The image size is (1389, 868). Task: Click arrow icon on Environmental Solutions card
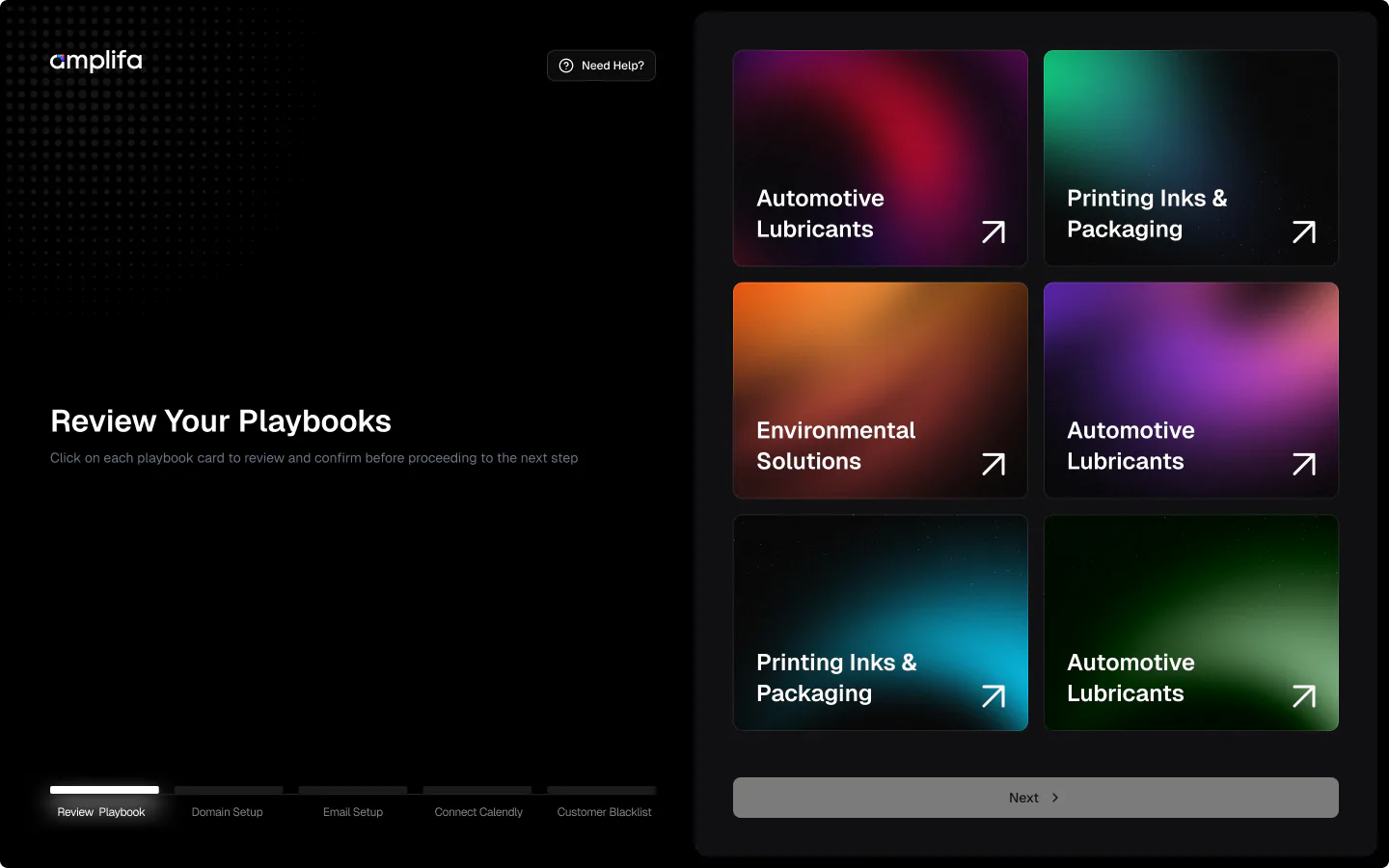pos(994,465)
